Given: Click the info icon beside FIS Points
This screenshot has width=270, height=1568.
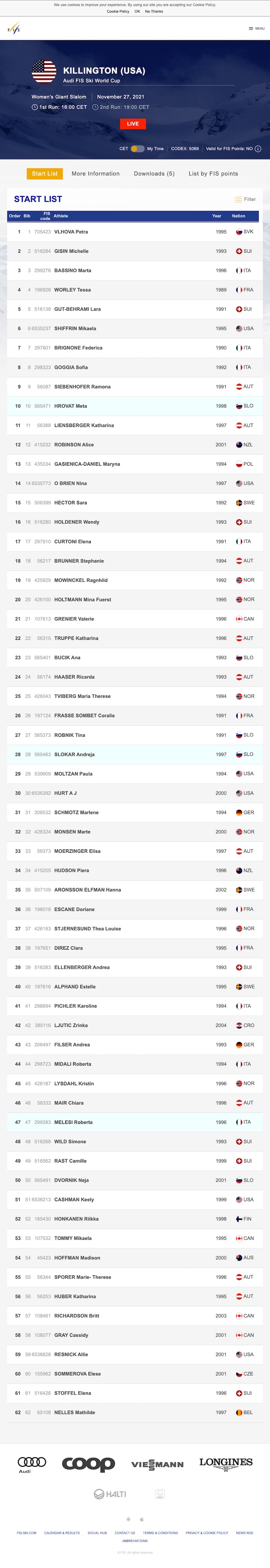Looking at the screenshot, I should pos(258,149).
